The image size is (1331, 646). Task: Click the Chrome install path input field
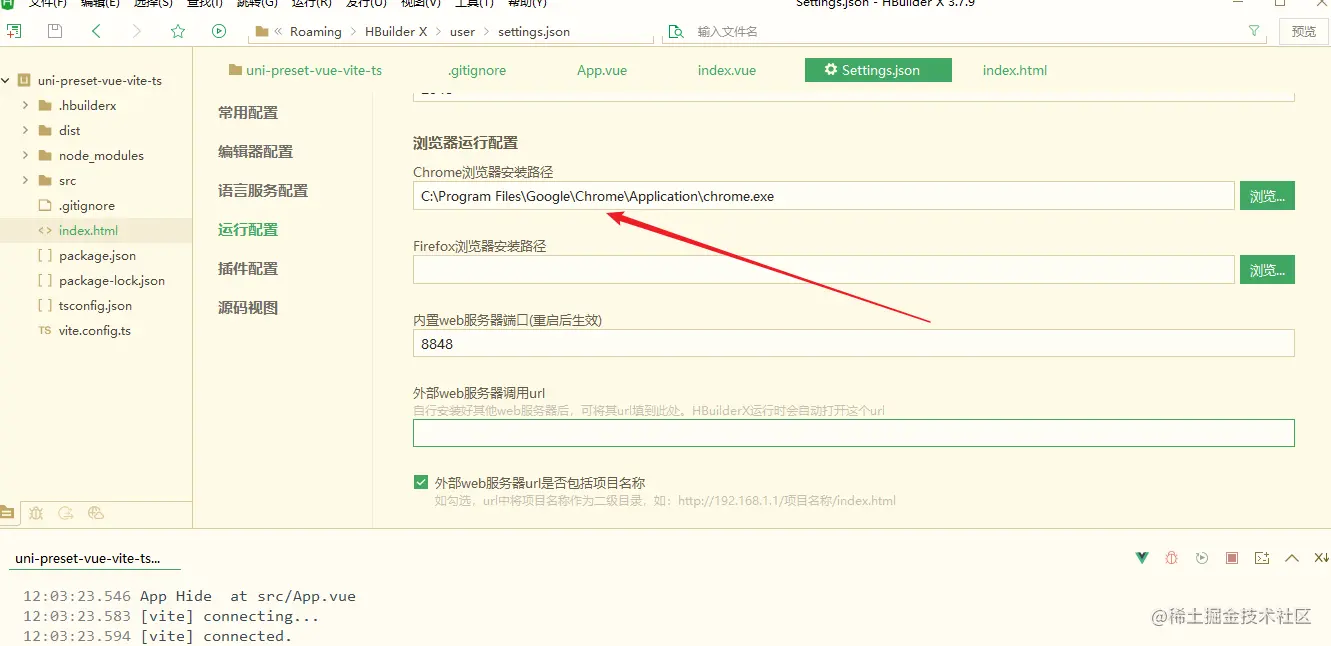point(824,196)
